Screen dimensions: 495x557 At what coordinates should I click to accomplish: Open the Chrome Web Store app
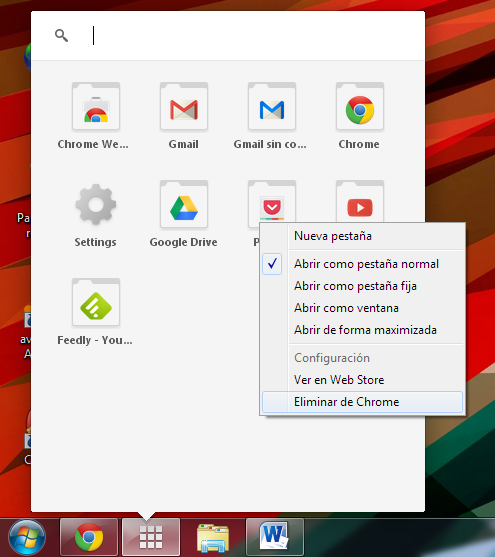tap(96, 107)
